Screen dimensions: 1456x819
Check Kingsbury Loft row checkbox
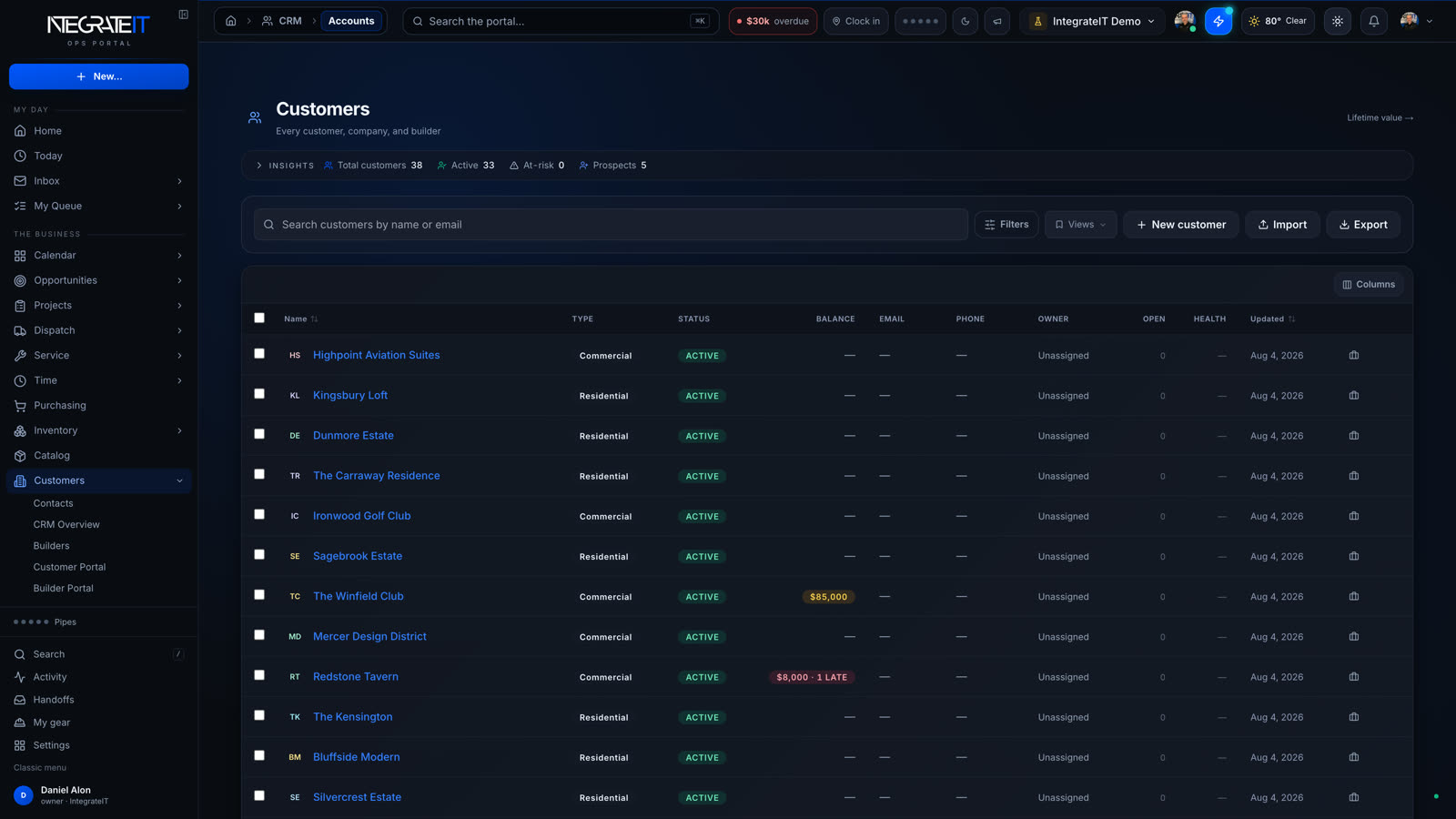click(259, 393)
